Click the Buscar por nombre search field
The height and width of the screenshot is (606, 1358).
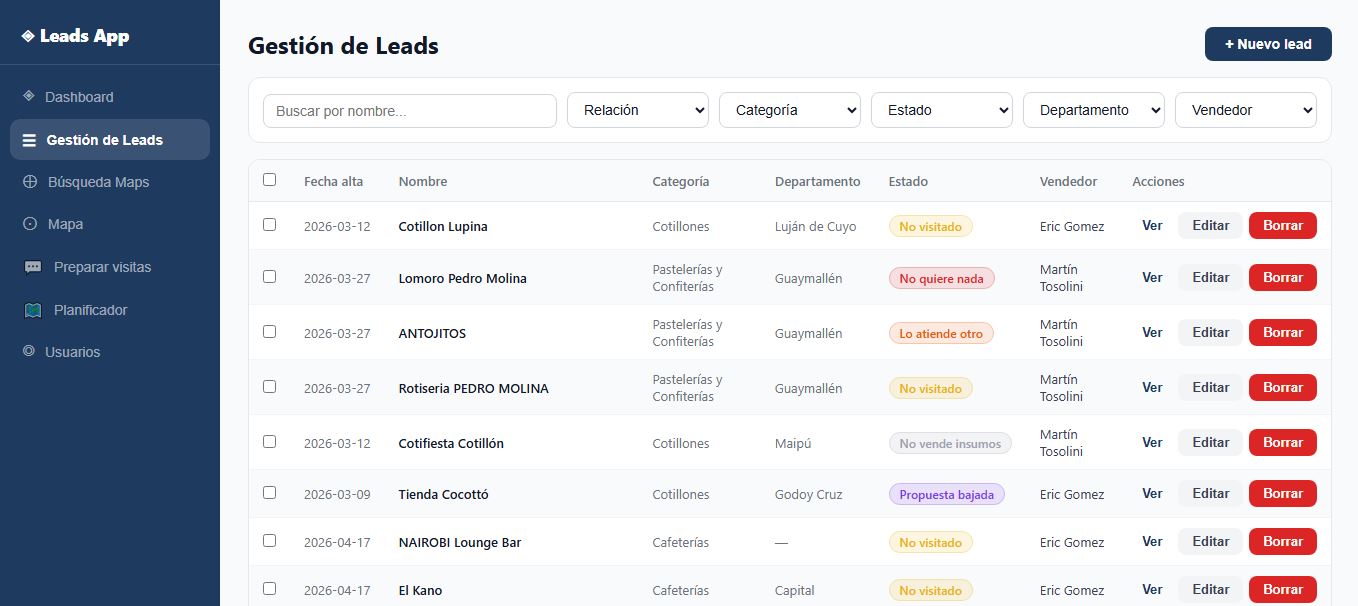point(409,110)
